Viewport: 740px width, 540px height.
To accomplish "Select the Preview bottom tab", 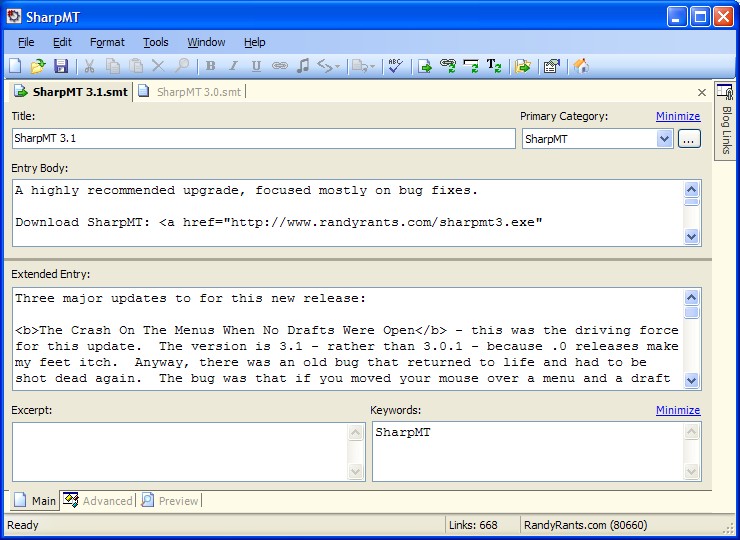I will pyautogui.click(x=170, y=500).
